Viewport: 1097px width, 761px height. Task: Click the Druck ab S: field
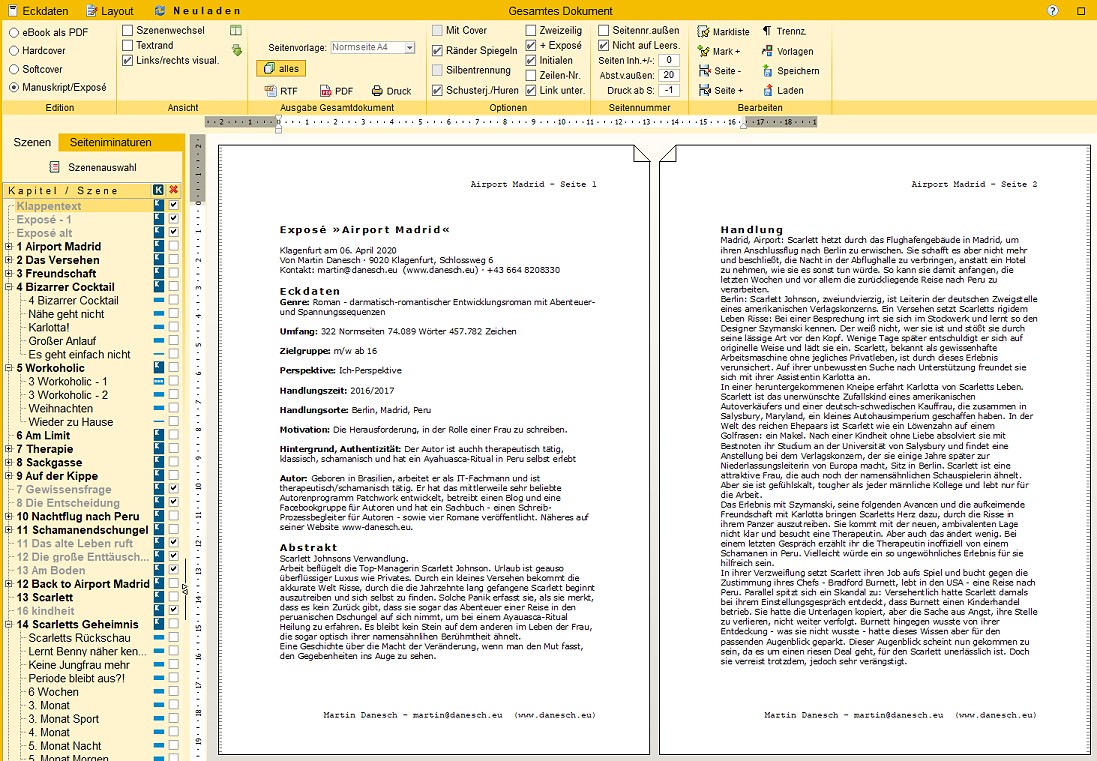click(x=669, y=90)
